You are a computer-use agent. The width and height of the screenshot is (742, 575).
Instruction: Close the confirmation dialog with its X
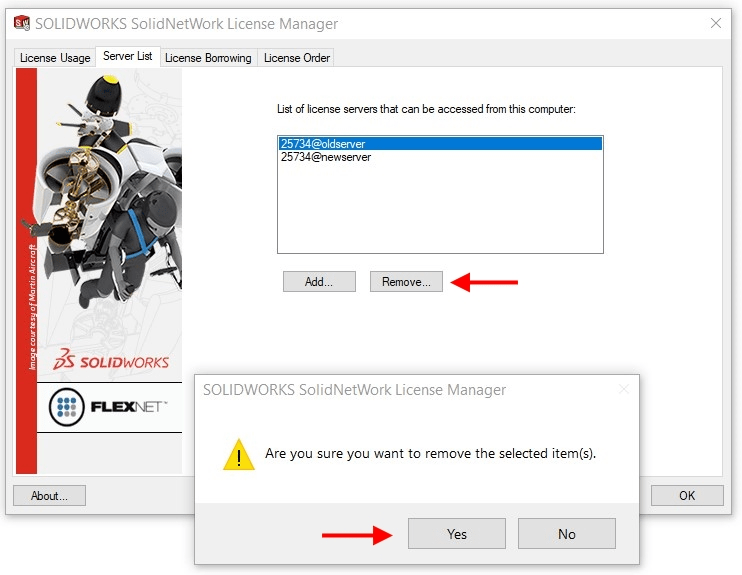tap(624, 389)
